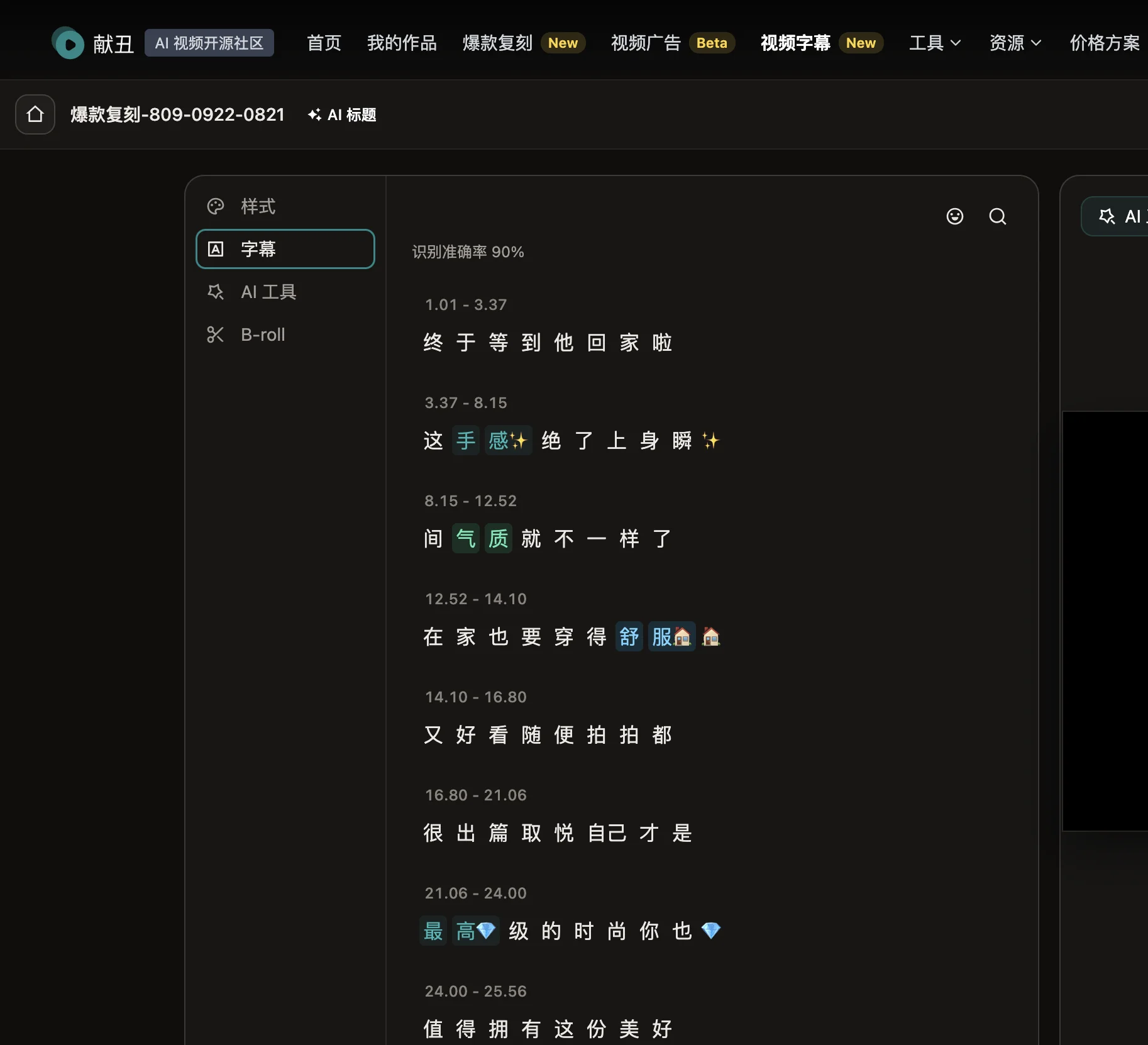
Task: Click the AI 视频开源社区 badge
Action: [209, 43]
